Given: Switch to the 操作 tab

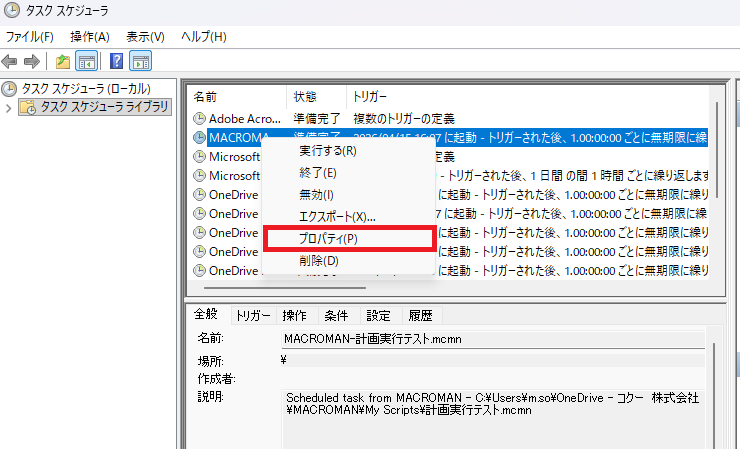Looking at the screenshot, I should click(x=294, y=315).
